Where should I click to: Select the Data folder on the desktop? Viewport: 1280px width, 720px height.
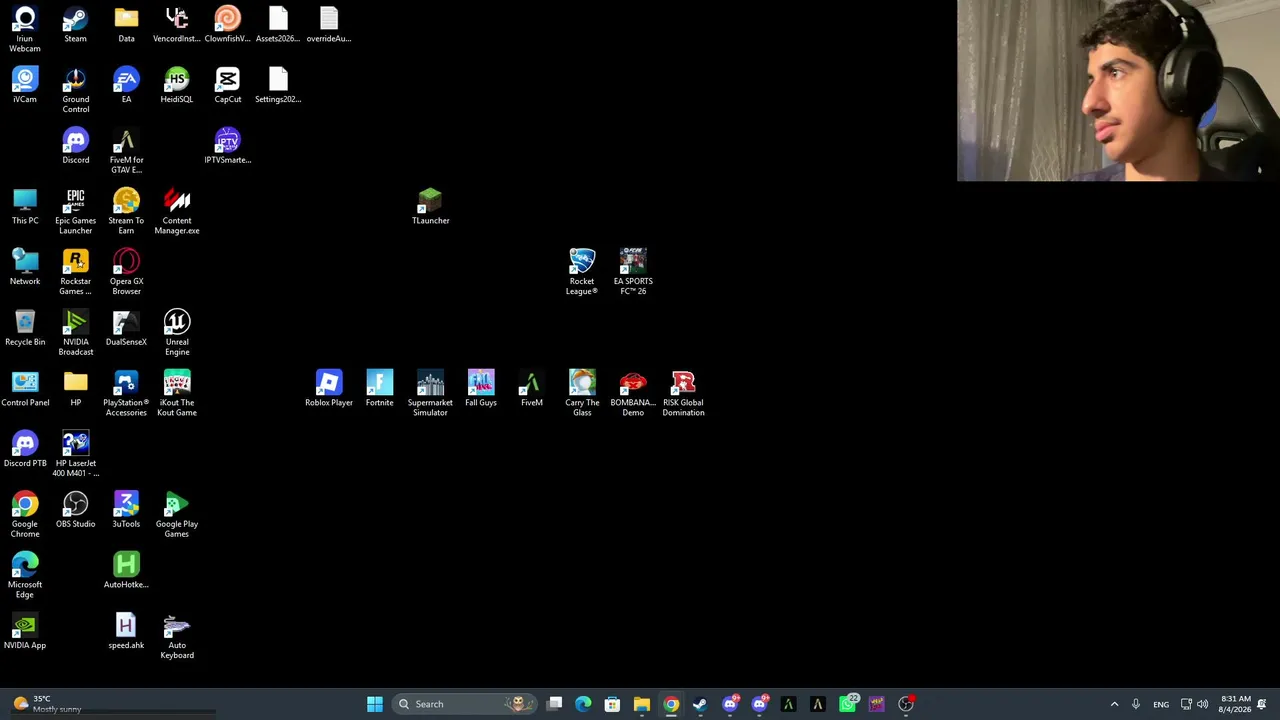pyautogui.click(x=126, y=25)
